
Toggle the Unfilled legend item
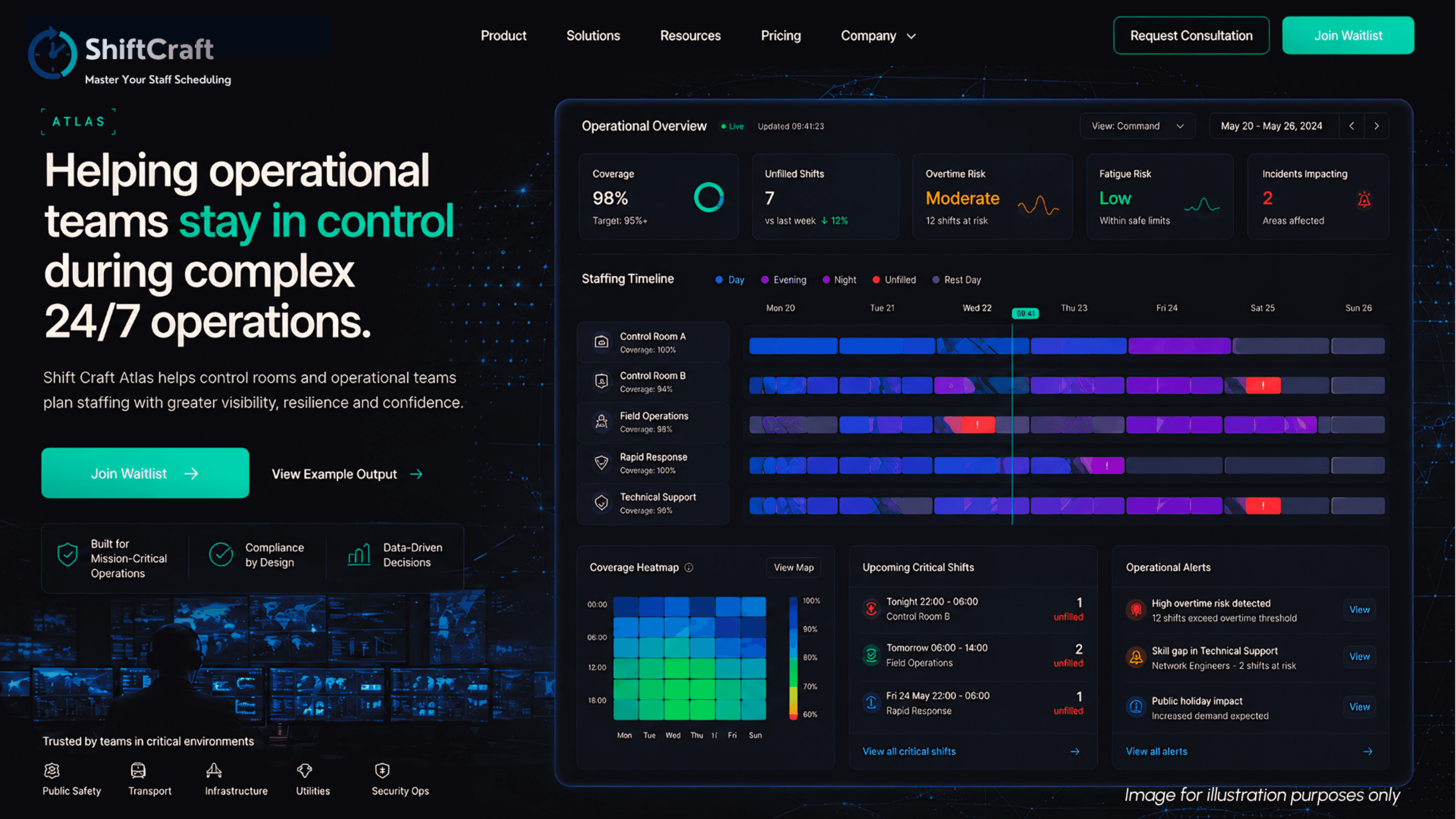tap(894, 280)
